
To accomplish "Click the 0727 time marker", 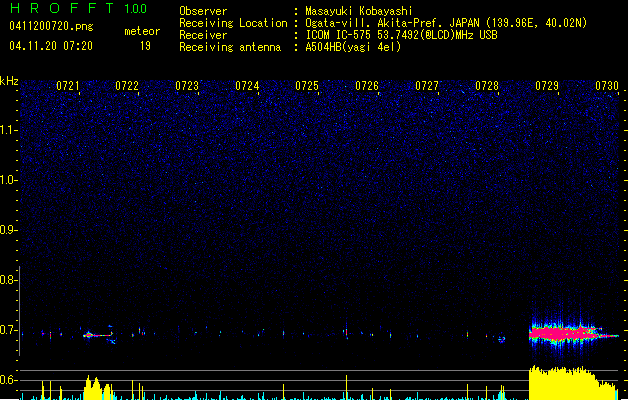I will point(427,86).
